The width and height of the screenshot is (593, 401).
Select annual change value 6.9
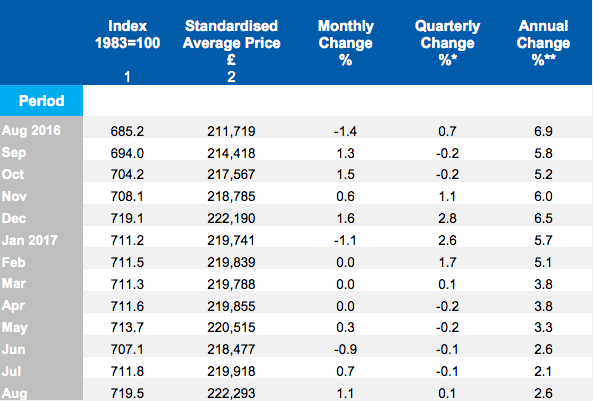(x=543, y=131)
